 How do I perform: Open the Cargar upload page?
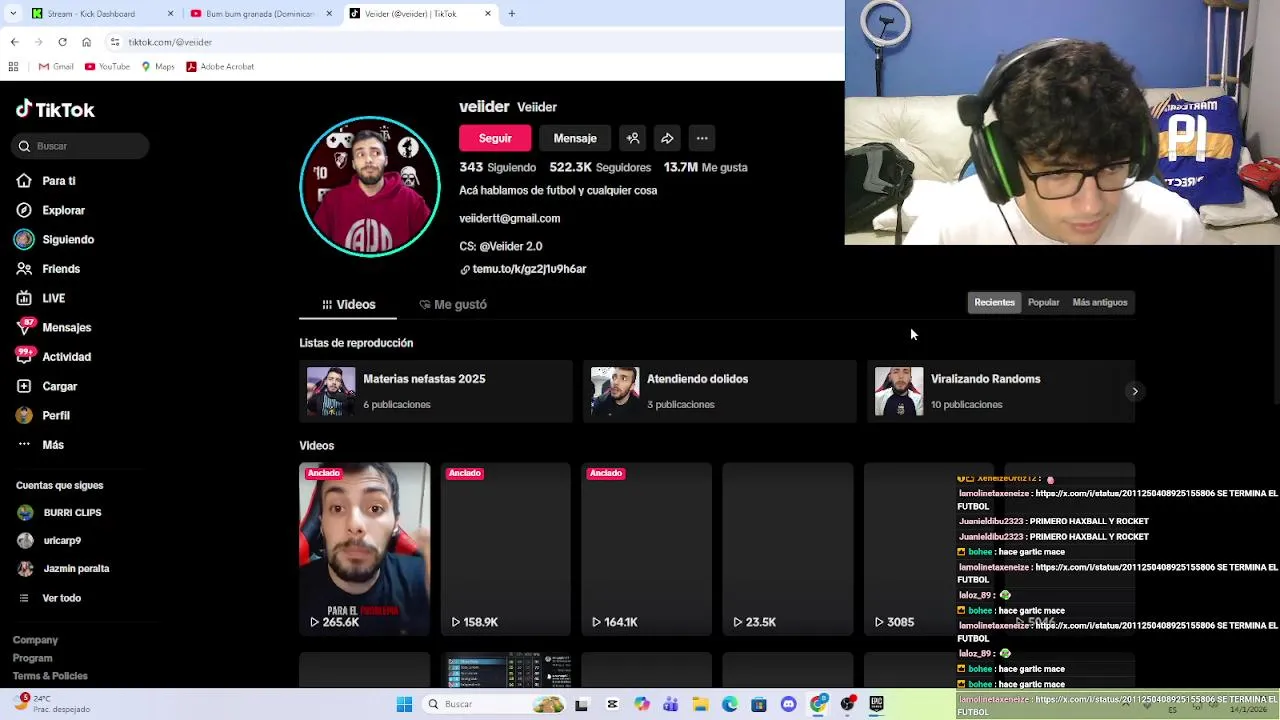tap(46, 386)
